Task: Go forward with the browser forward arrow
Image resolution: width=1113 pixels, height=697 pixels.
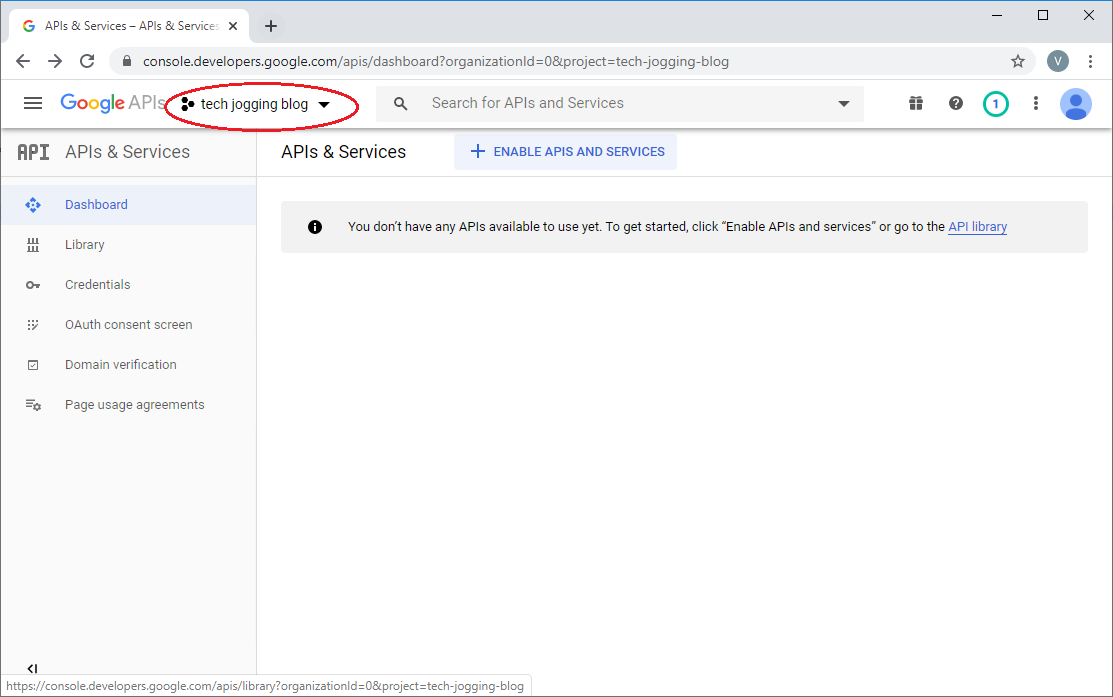Action: click(55, 61)
